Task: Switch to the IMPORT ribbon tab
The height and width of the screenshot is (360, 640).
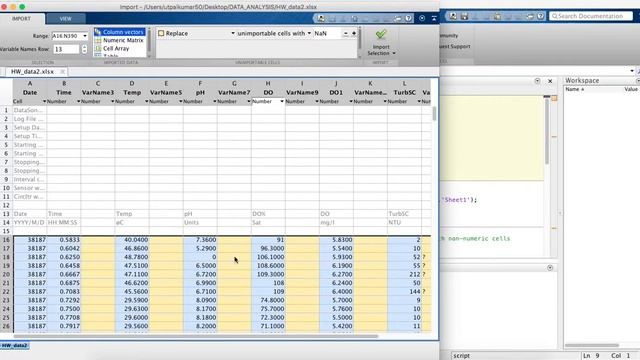Action: click(x=21, y=19)
